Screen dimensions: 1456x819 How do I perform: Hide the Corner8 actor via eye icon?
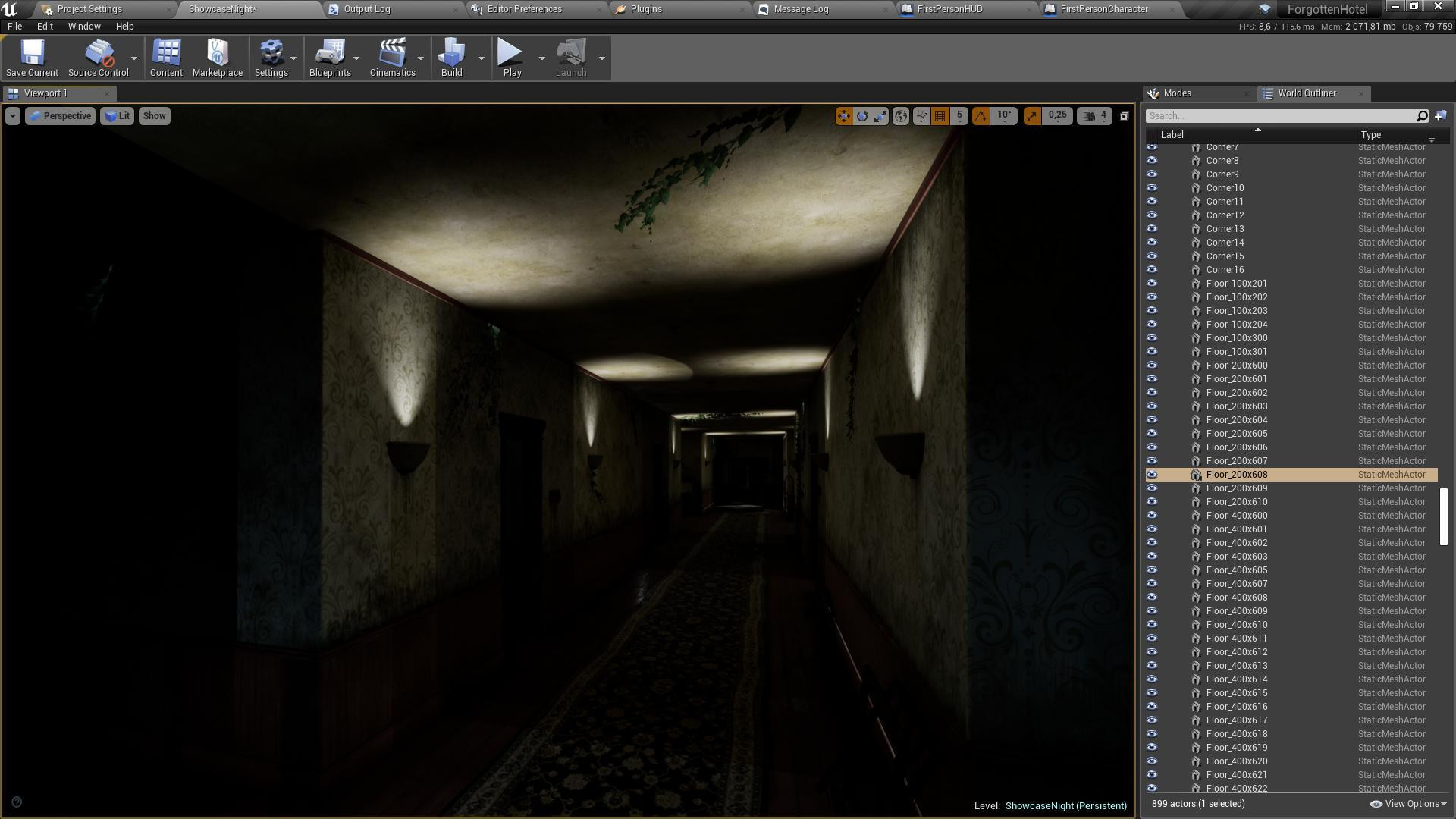click(1152, 161)
